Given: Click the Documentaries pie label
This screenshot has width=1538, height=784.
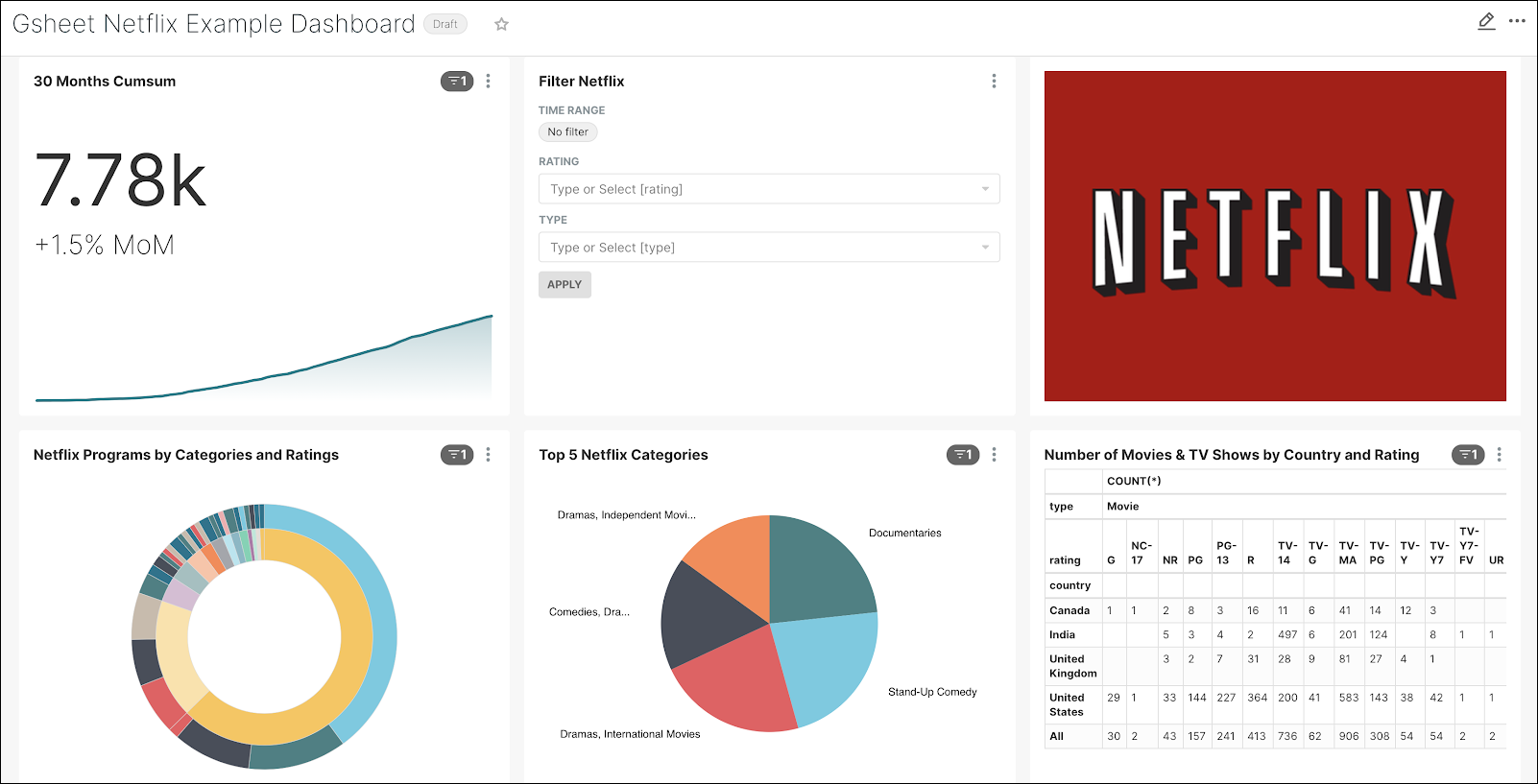Looking at the screenshot, I should 904,534.
